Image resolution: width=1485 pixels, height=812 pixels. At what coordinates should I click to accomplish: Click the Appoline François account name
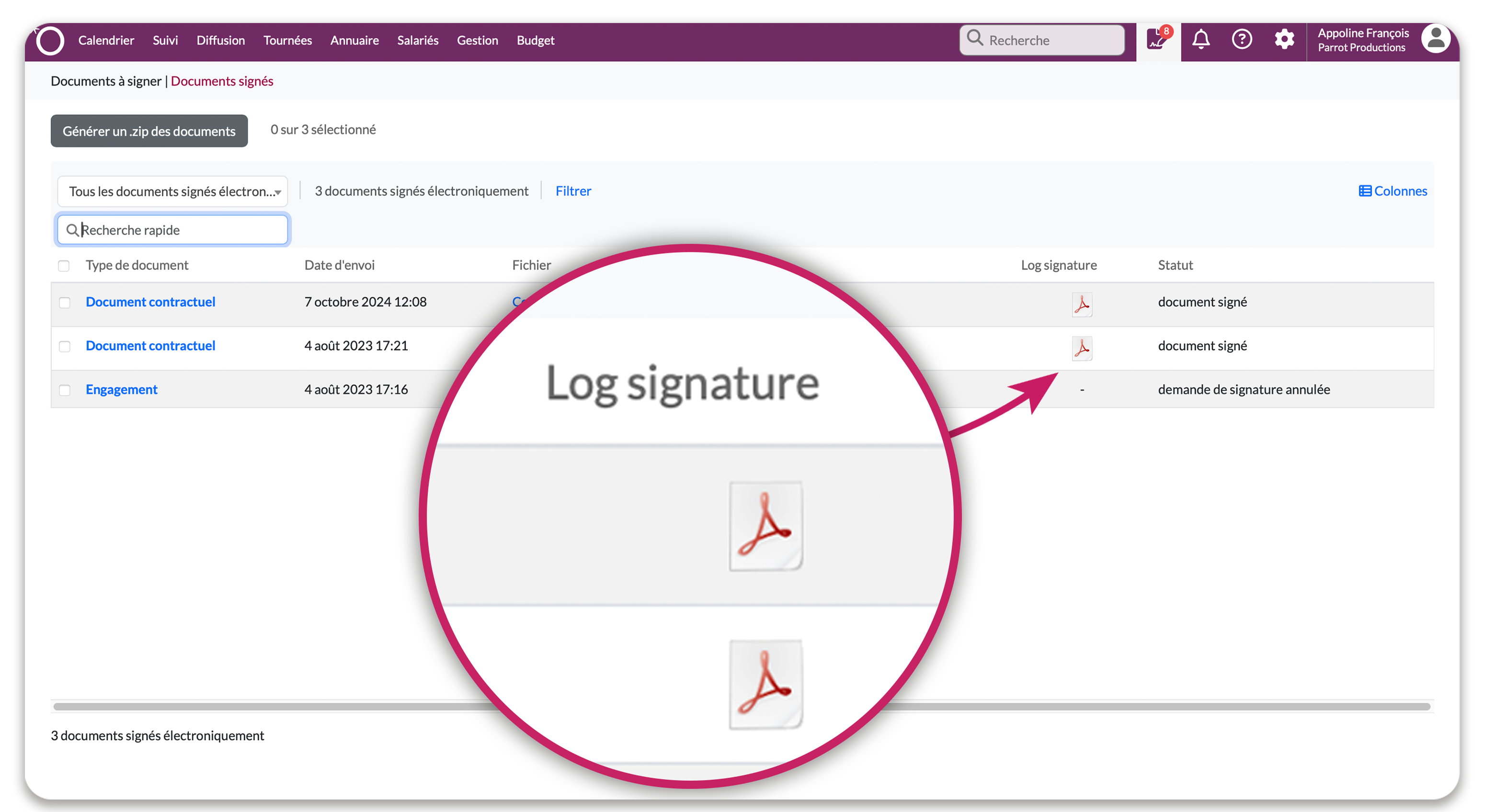click(x=1363, y=34)
